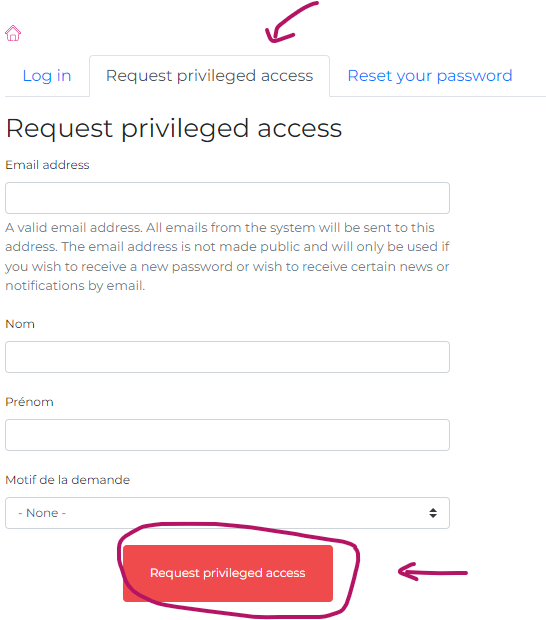Click the Email address field label

click(47, 165)
